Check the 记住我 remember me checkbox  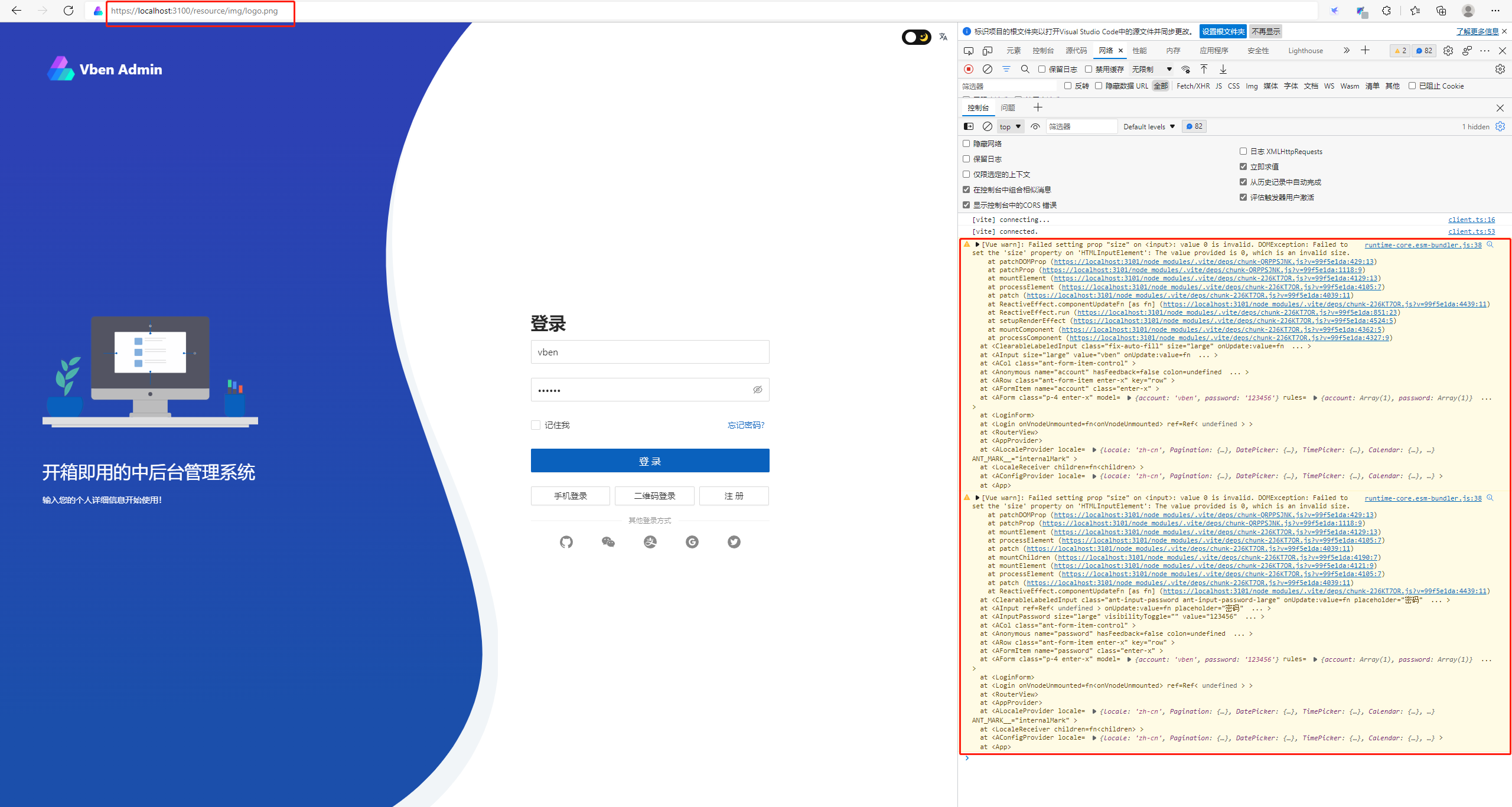536,425
